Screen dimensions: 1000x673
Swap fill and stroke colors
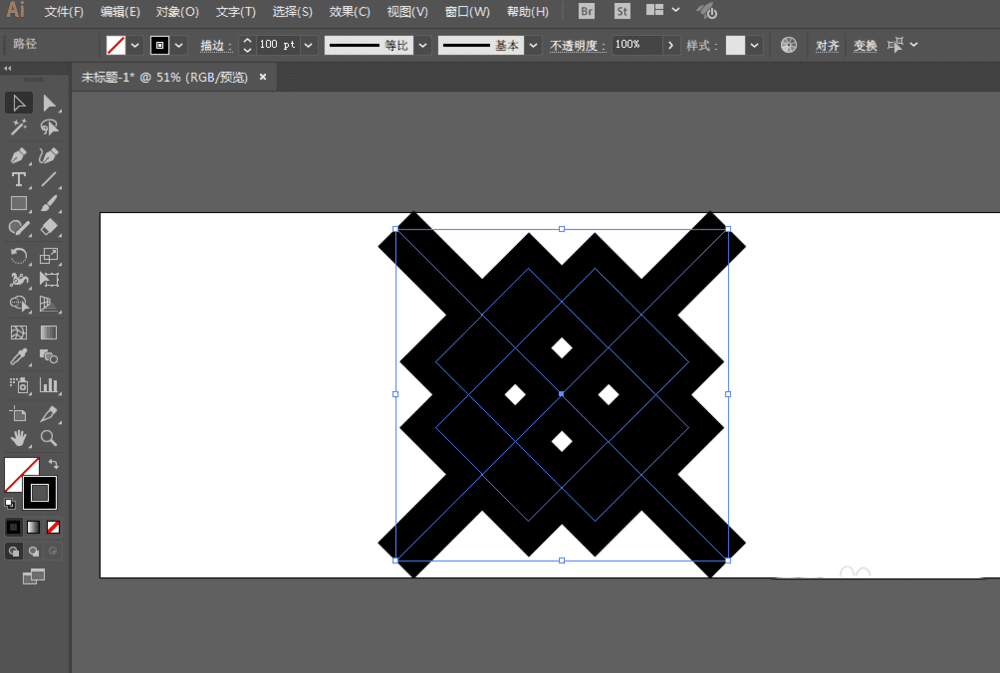[x=54, y=464]
